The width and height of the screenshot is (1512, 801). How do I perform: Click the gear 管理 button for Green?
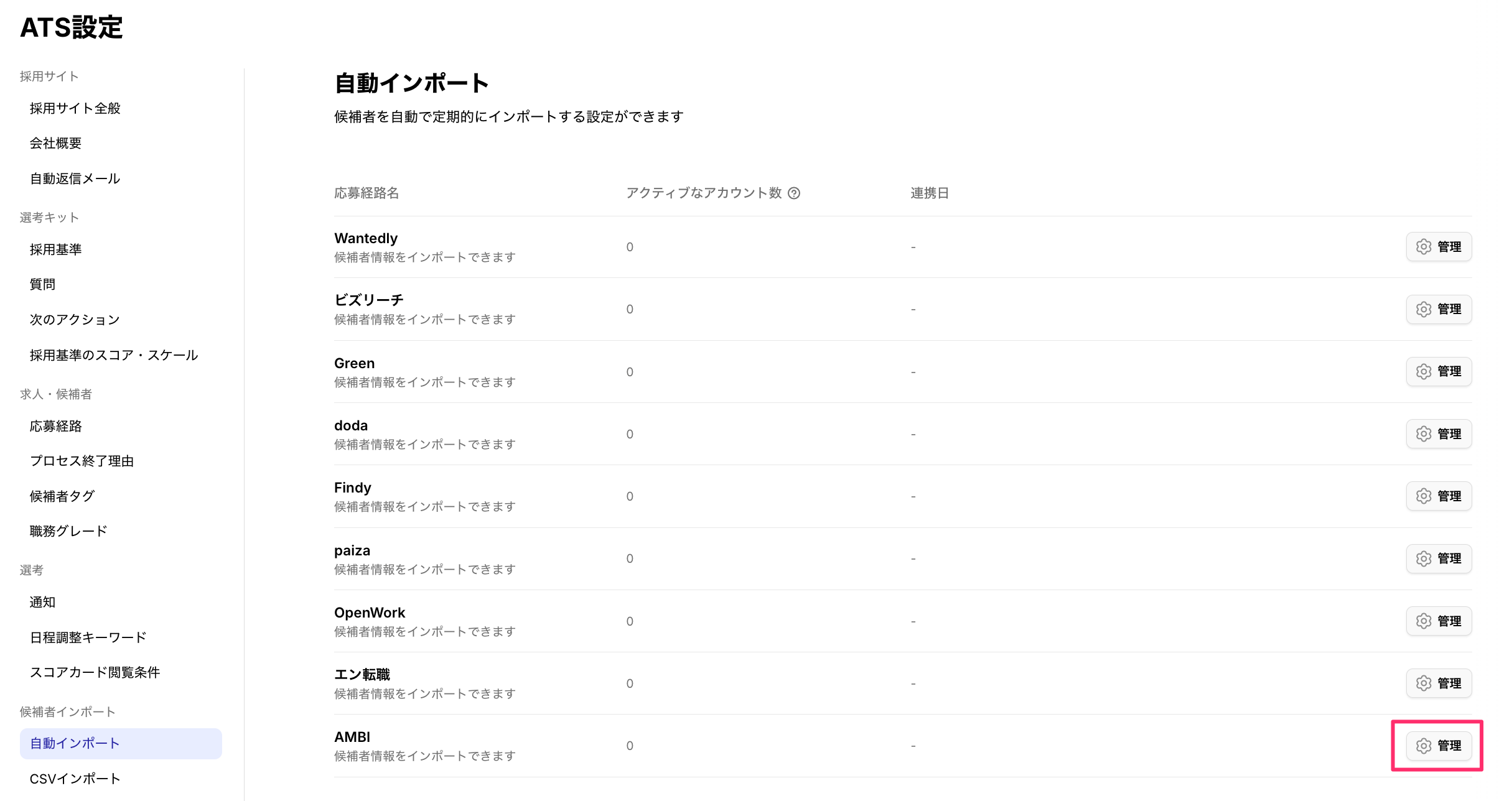click(1439, 371)
